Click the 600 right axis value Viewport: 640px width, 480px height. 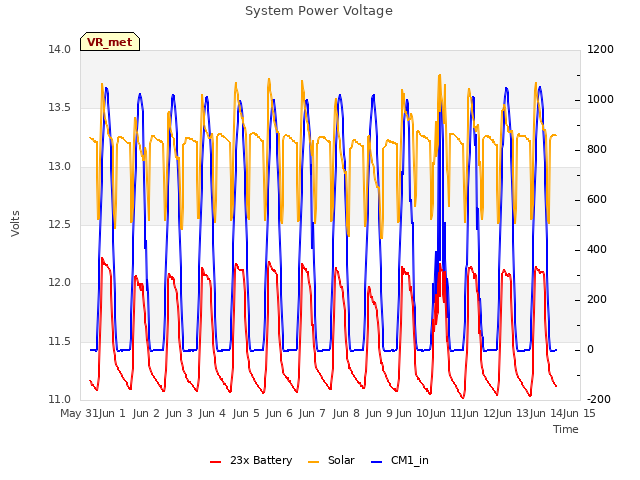pos(597,200)
